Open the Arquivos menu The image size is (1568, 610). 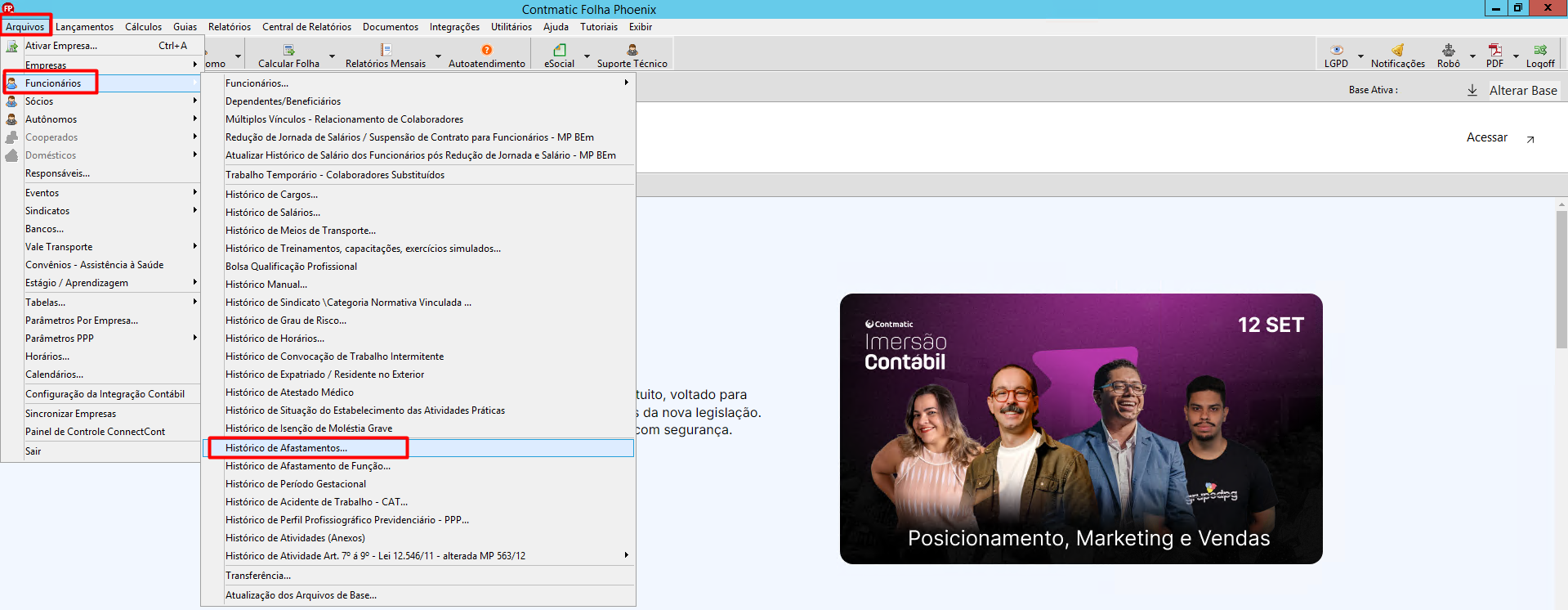coord(25,27)
